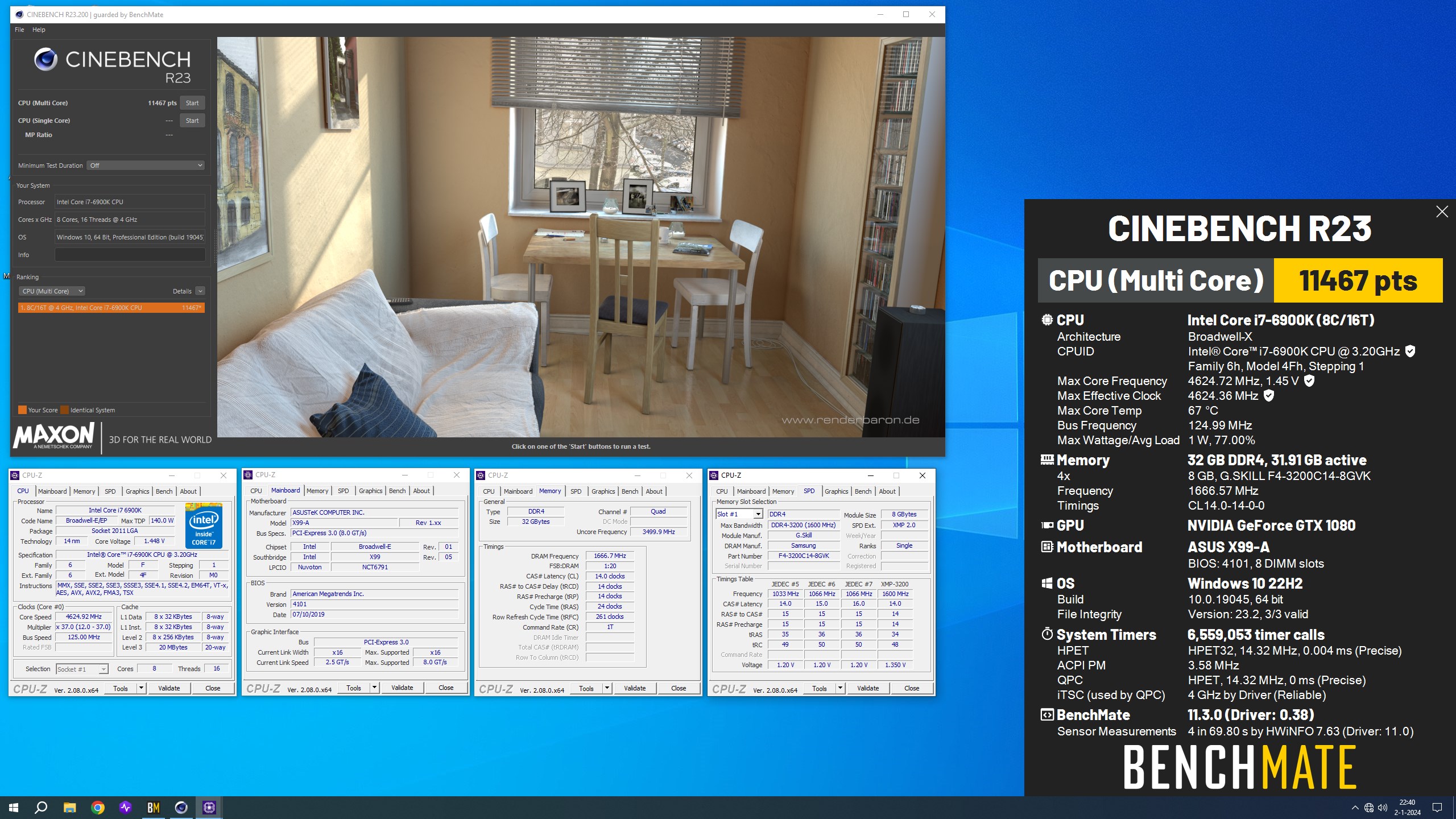Open notification center icon

point(1437,808)
